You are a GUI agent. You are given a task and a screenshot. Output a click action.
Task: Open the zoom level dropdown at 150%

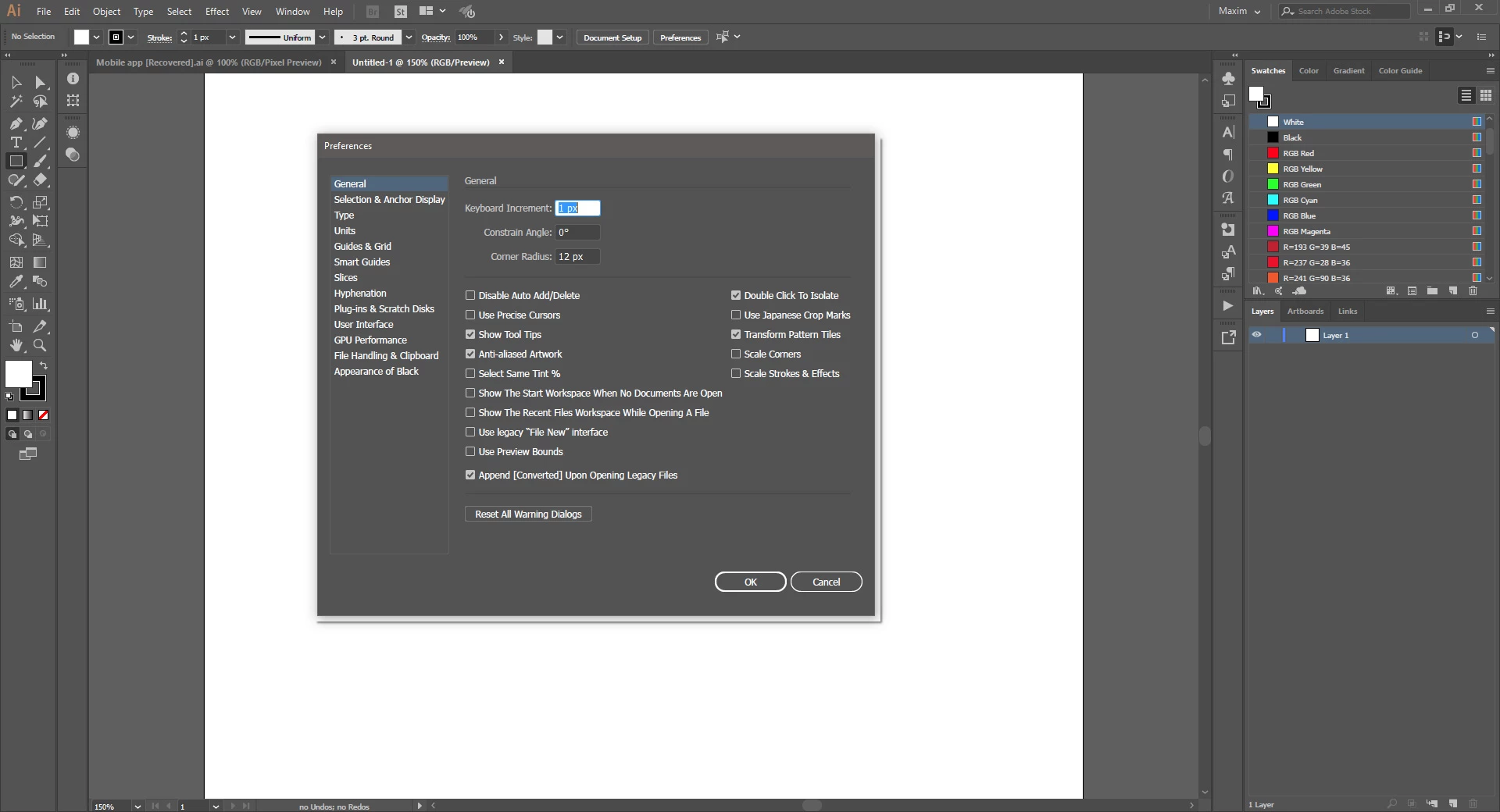click(x=137, y=807)
